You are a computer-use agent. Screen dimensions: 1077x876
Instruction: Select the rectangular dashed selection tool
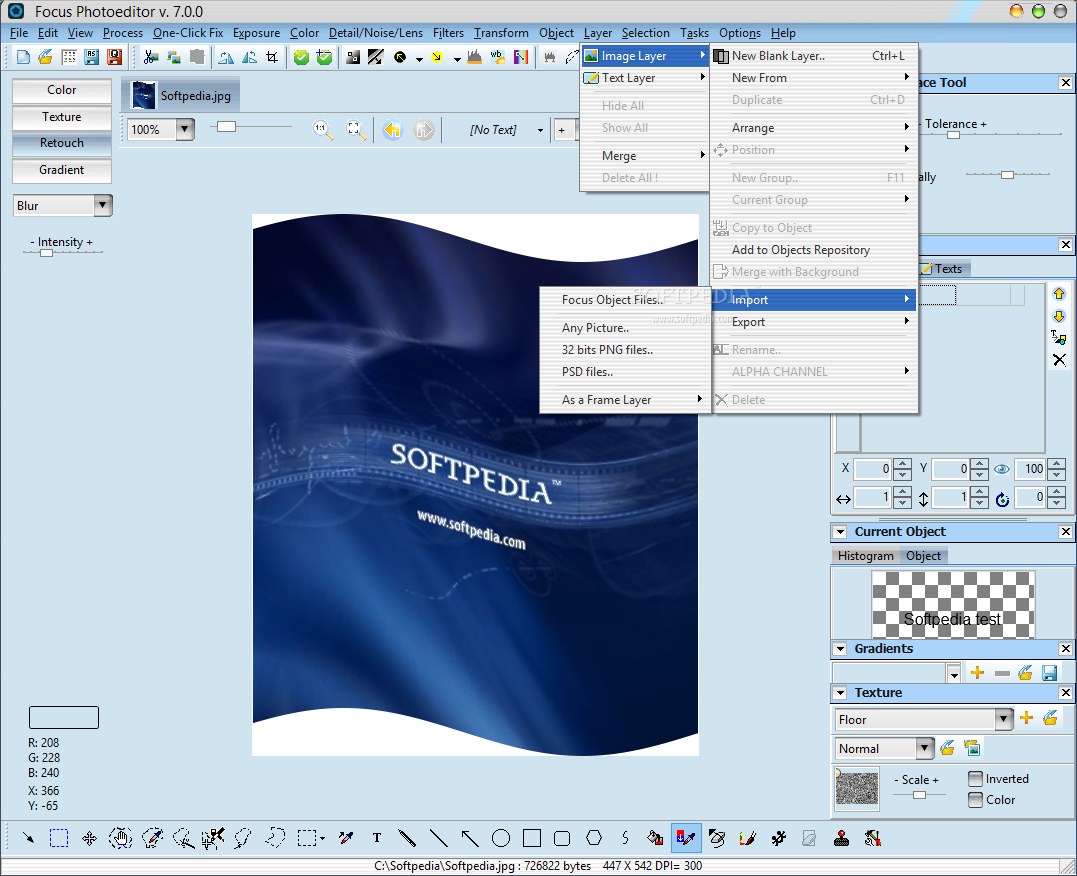click(x=59, y=838)
